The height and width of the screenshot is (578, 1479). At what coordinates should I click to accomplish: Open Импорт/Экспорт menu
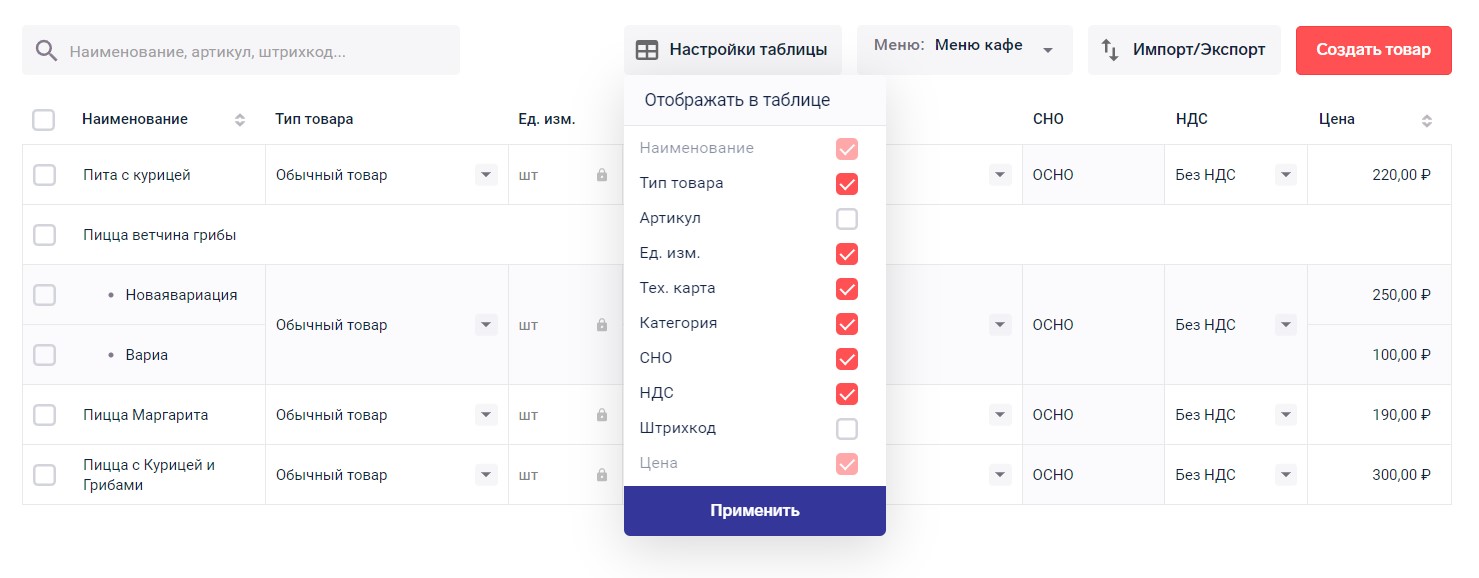pos(1184,50)
